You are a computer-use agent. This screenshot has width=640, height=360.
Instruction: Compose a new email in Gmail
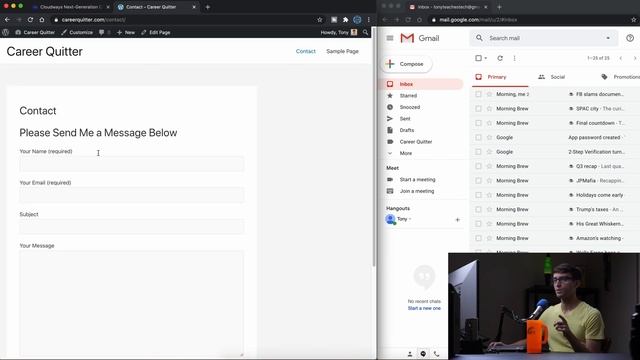click(x=406, y=64)
